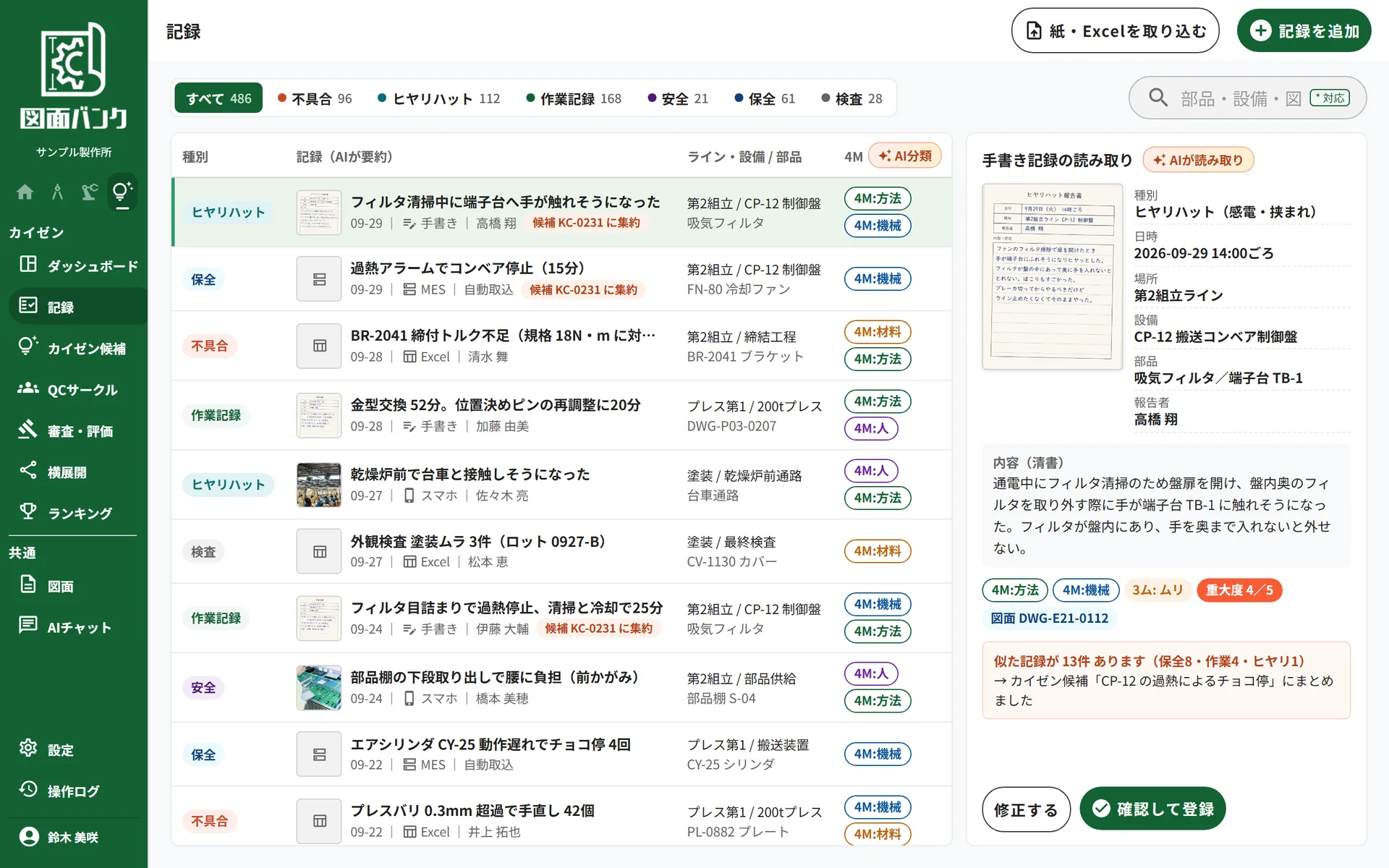Filter records by ヒヤリハット 112
The height and width of the screenshot is (868, 1389).
pos(439,98)
